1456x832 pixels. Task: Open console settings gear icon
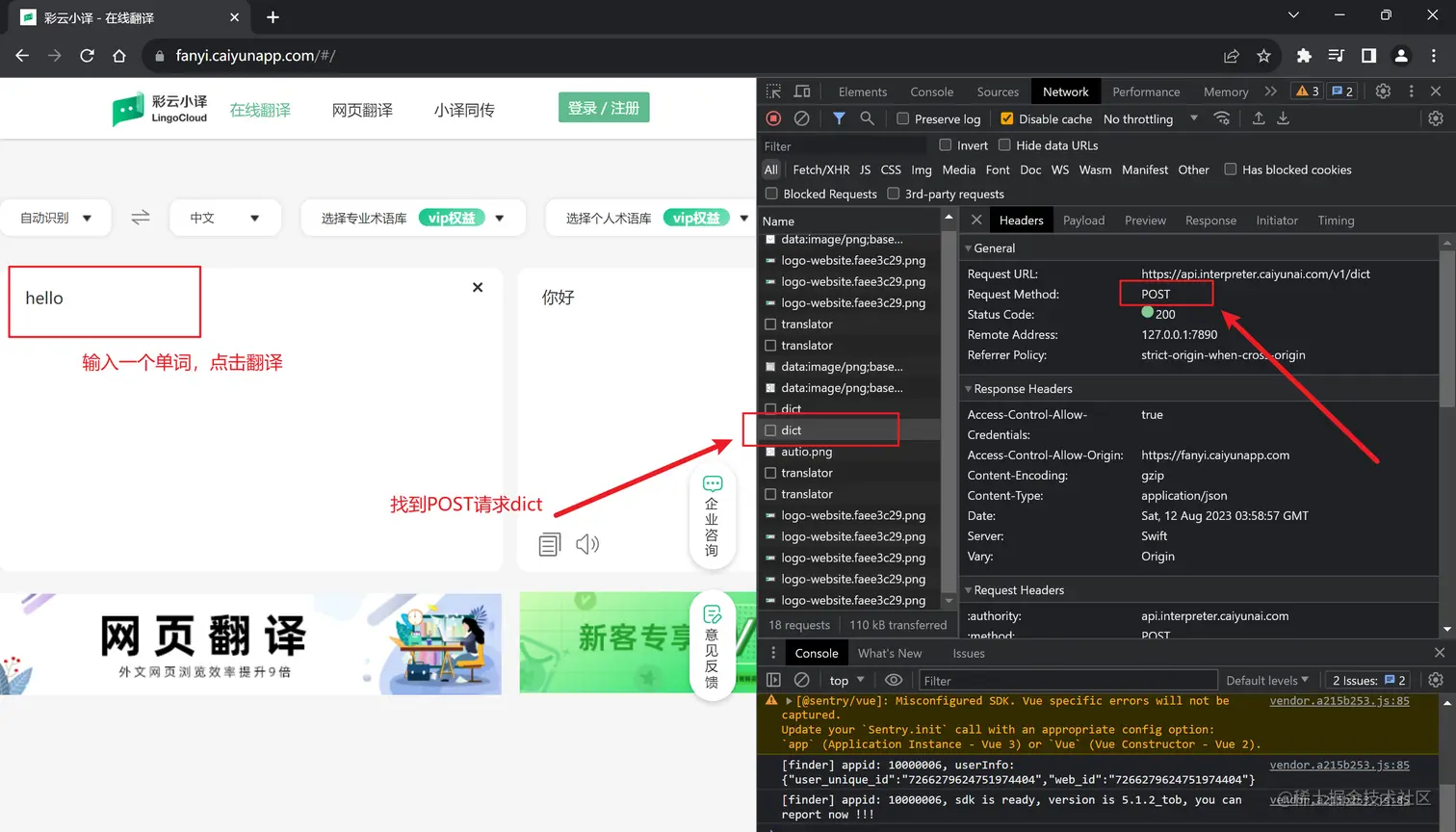coord(1436,680)
